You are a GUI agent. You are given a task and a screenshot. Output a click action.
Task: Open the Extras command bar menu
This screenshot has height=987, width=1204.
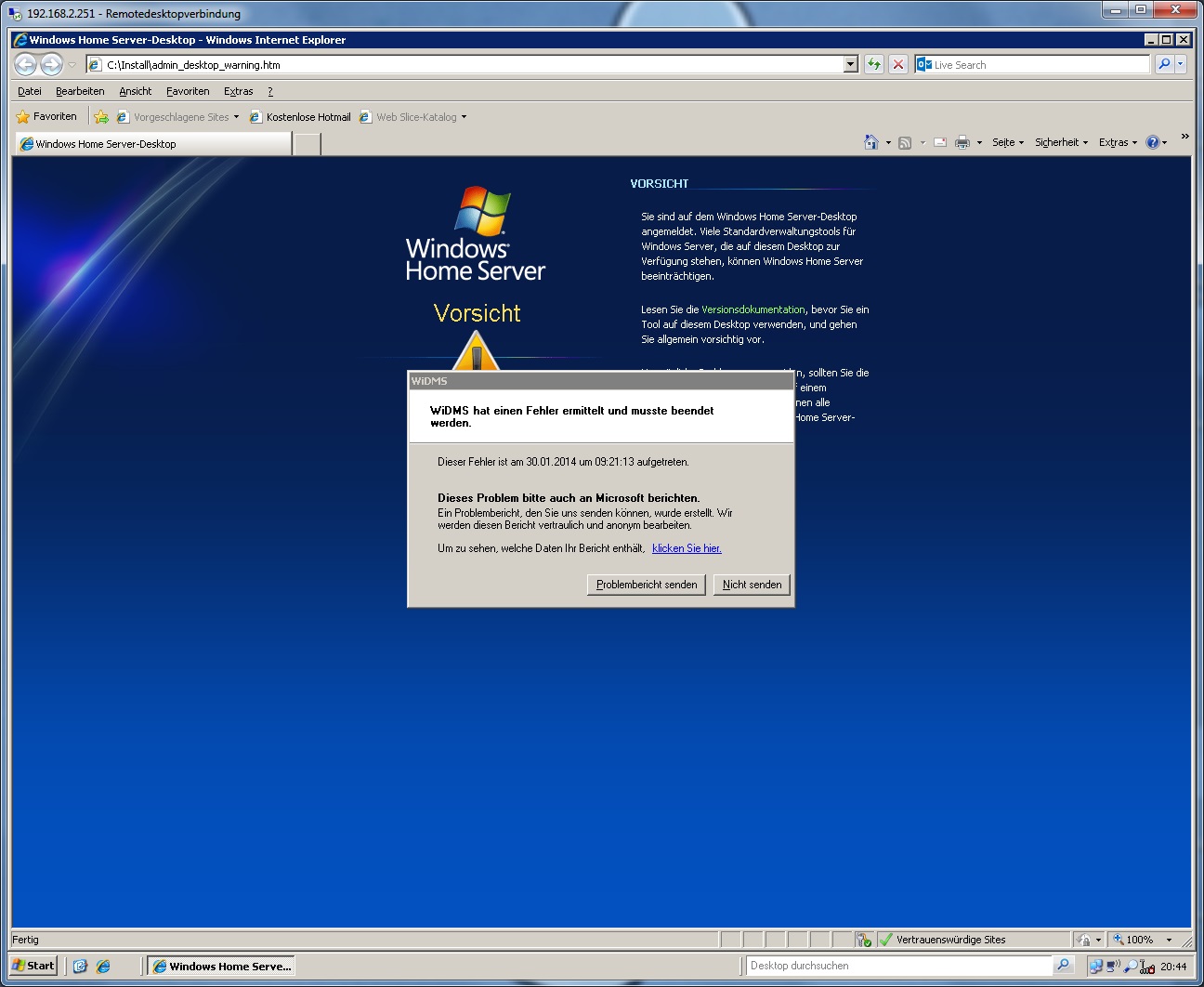[x=1118, y=142]
